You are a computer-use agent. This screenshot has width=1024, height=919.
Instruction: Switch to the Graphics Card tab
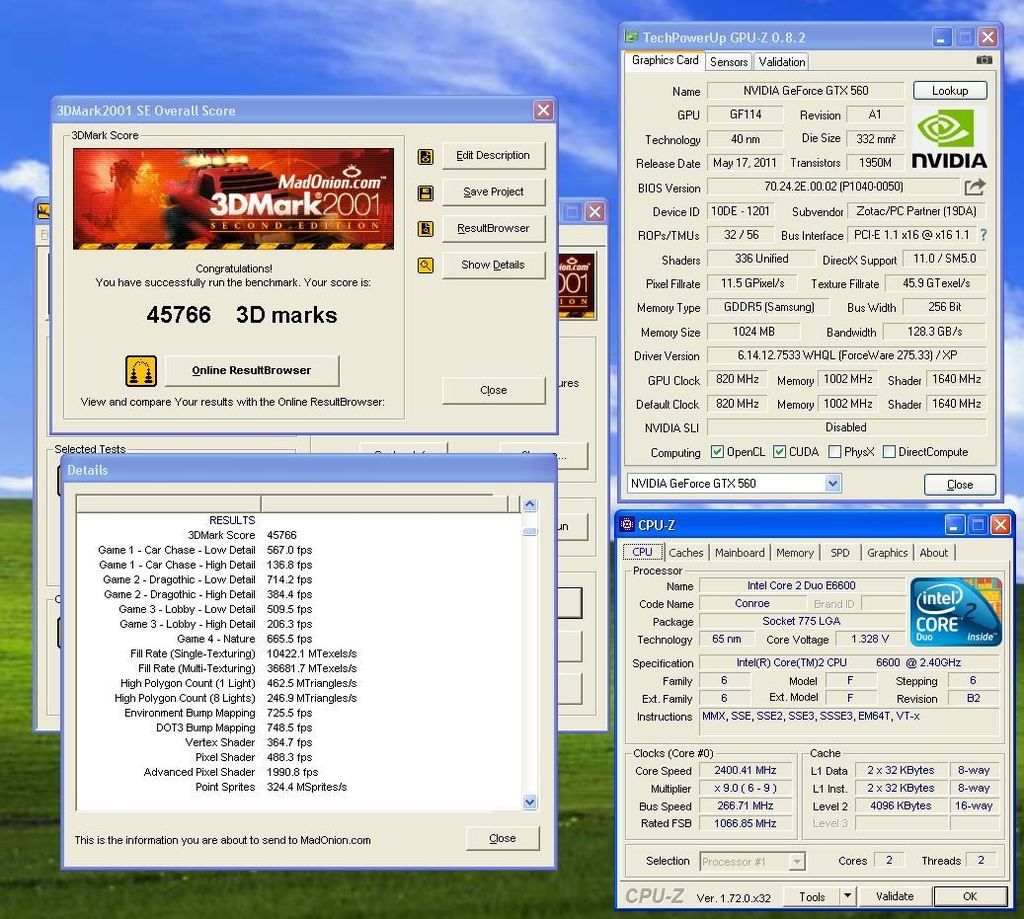665,60
